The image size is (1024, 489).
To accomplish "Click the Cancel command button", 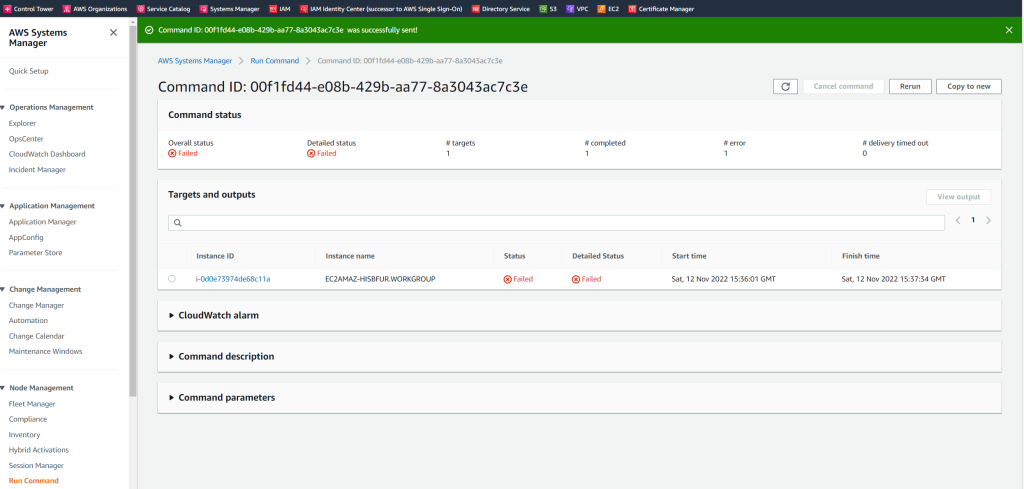I will [x=843, y=86].
